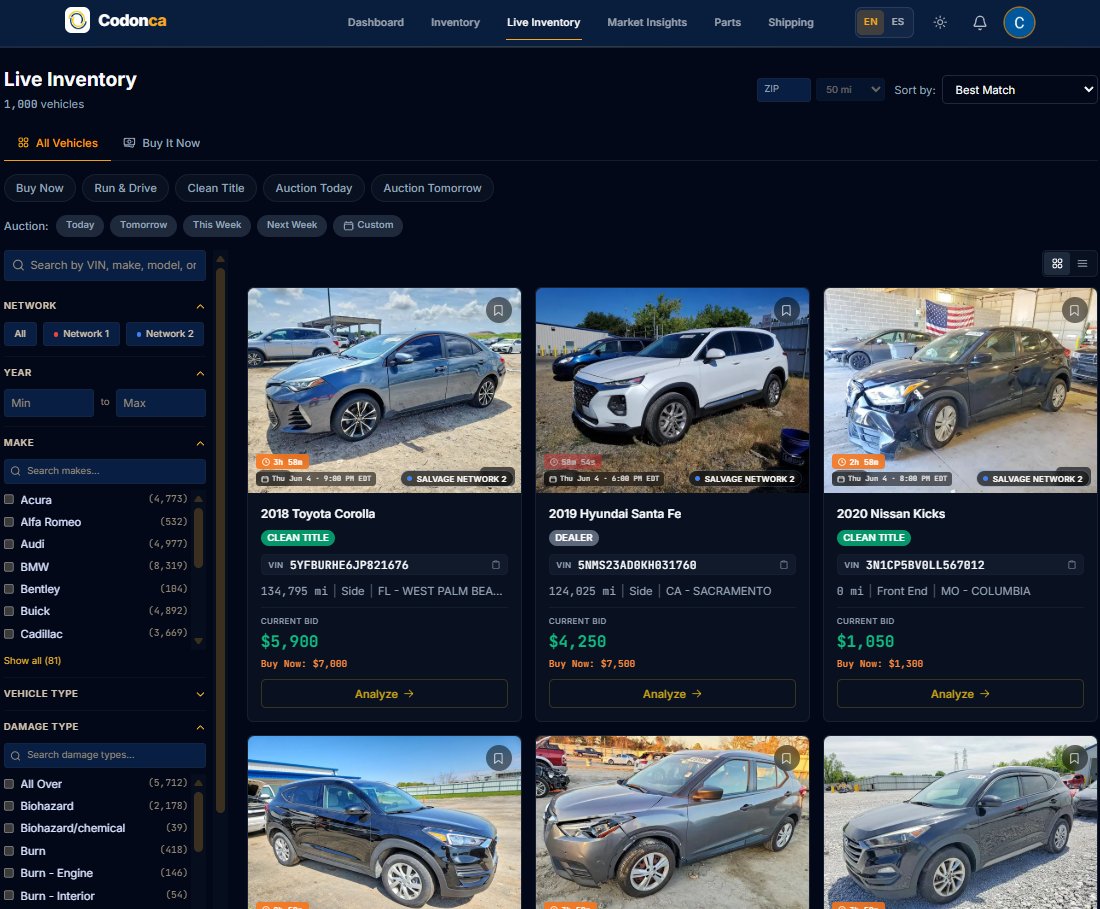The width and height of the screenshot is (1100, 909).
Task: Go to the Parts page
Action: click(727, 22)
